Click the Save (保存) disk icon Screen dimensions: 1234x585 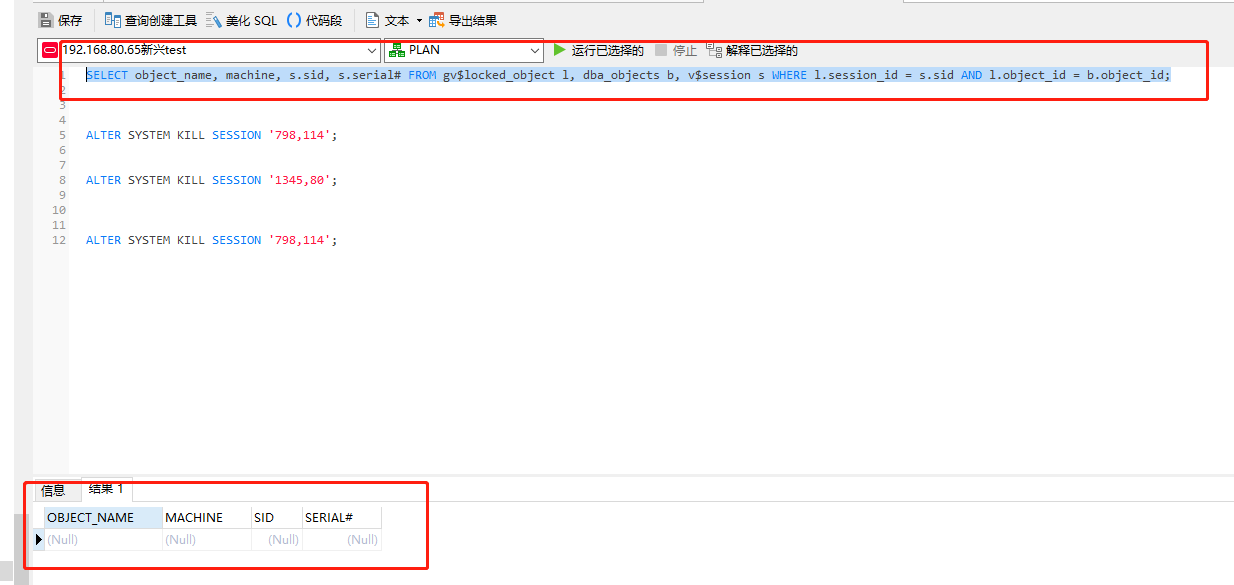click(45, 20)
